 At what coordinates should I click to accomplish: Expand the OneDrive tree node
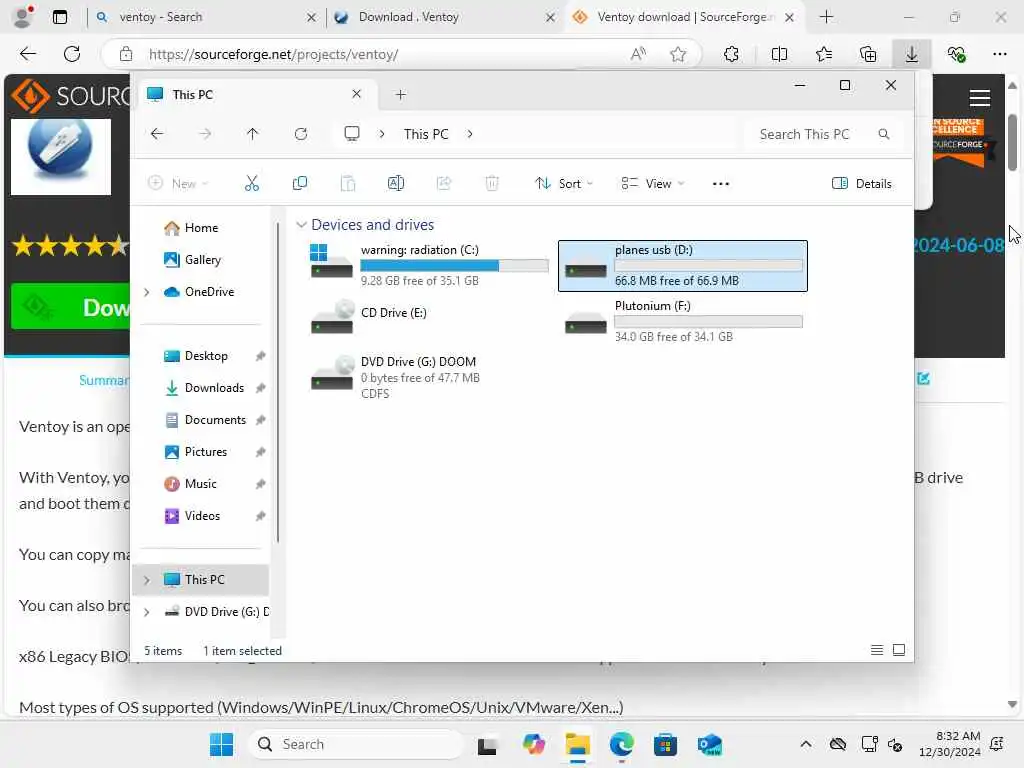coord(147,292)
